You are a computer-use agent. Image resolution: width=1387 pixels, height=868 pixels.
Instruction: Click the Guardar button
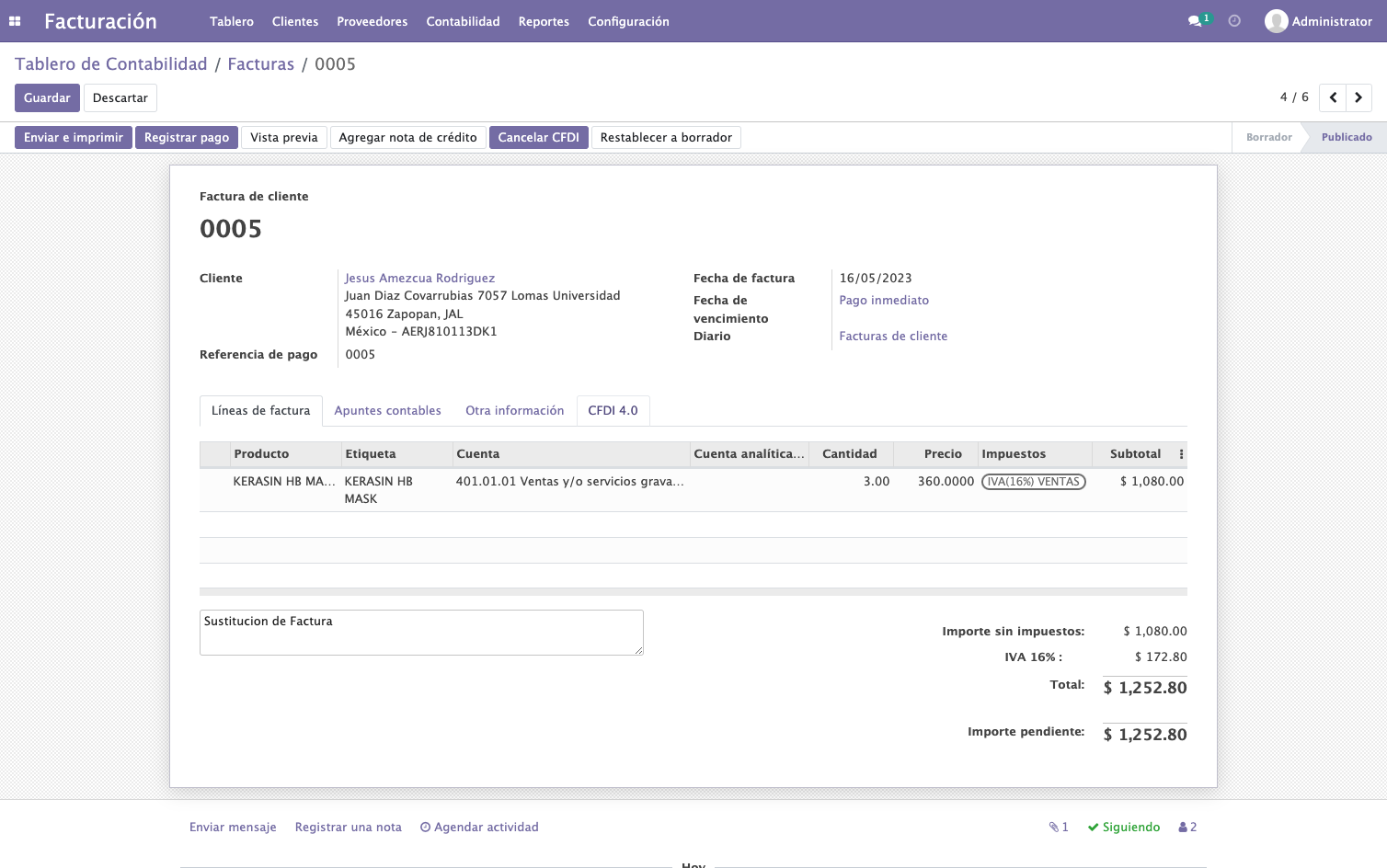click(47, 97)
